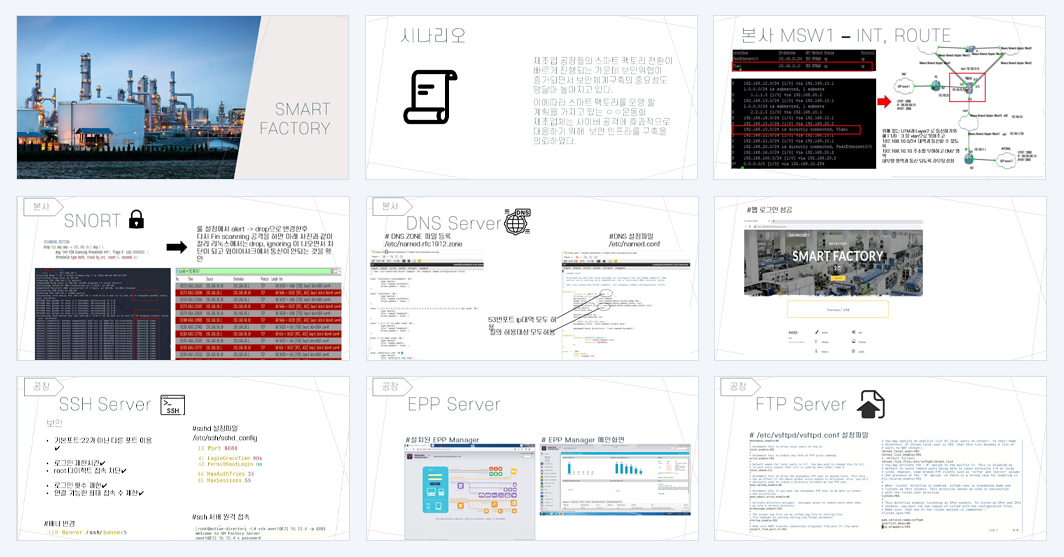This screenshot has width=1064, height=557.
Task: Click the EPP Manager 메인화면 screenshot
Action: pos(613,480)
